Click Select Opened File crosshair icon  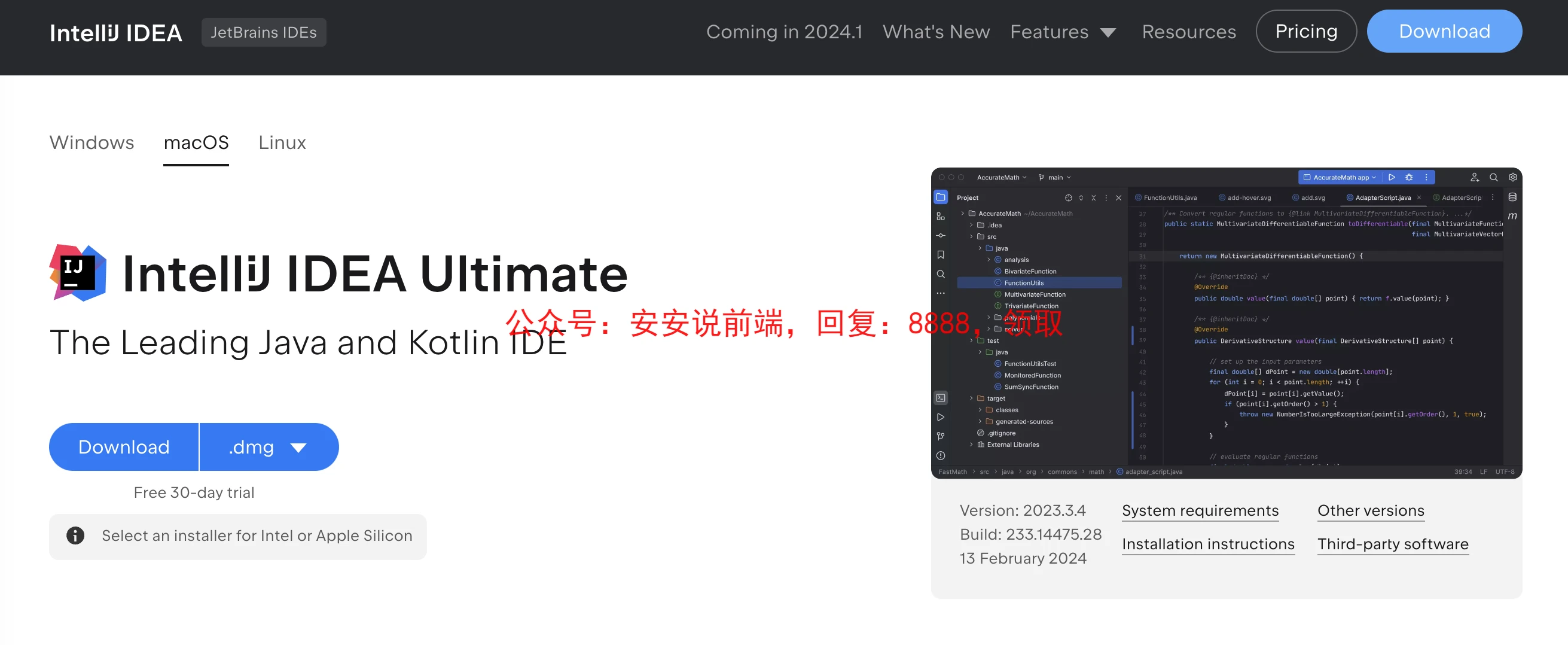click(1068, 197)
